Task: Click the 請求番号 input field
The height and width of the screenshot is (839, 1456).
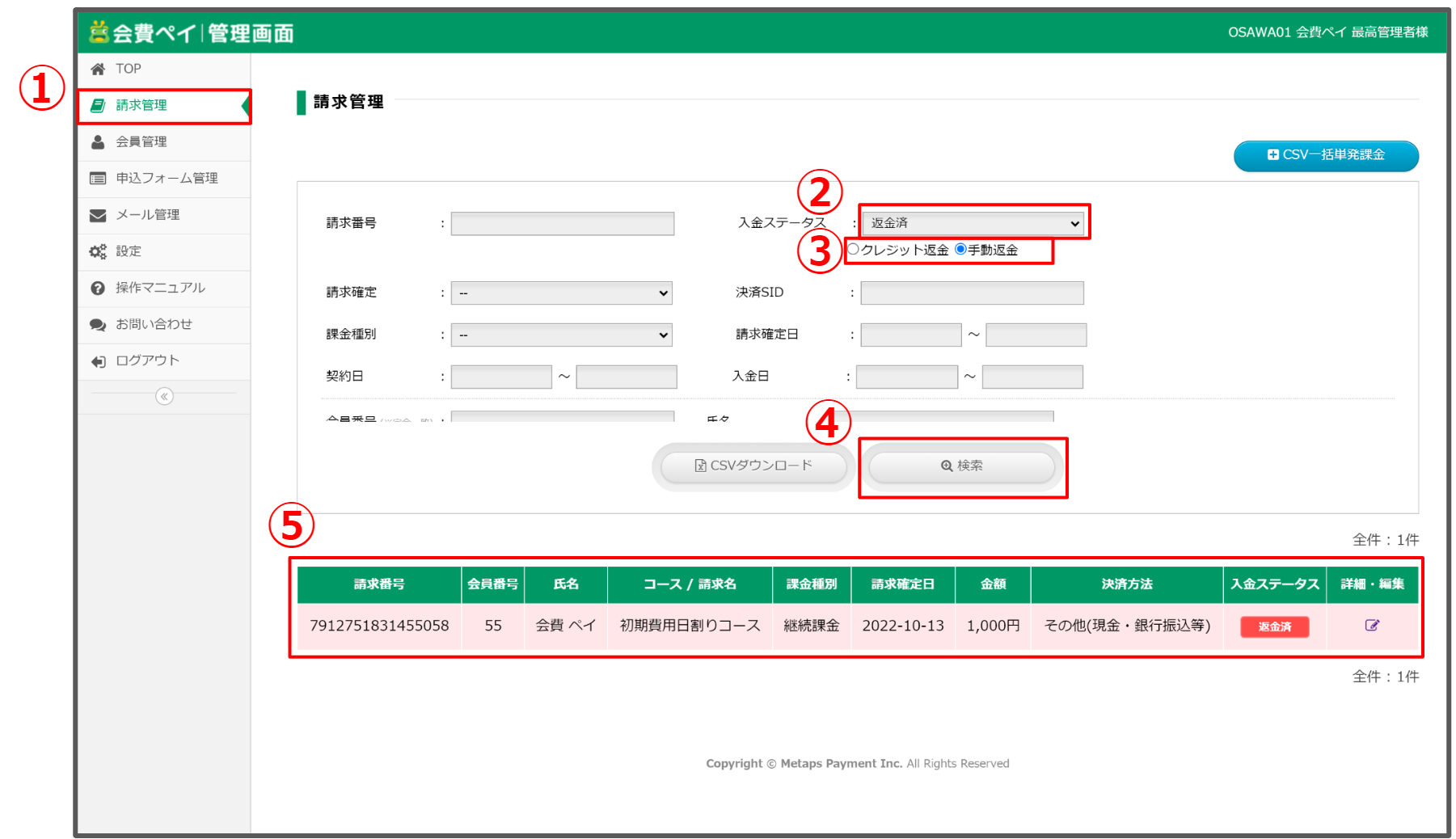Action: pos(562,223)
